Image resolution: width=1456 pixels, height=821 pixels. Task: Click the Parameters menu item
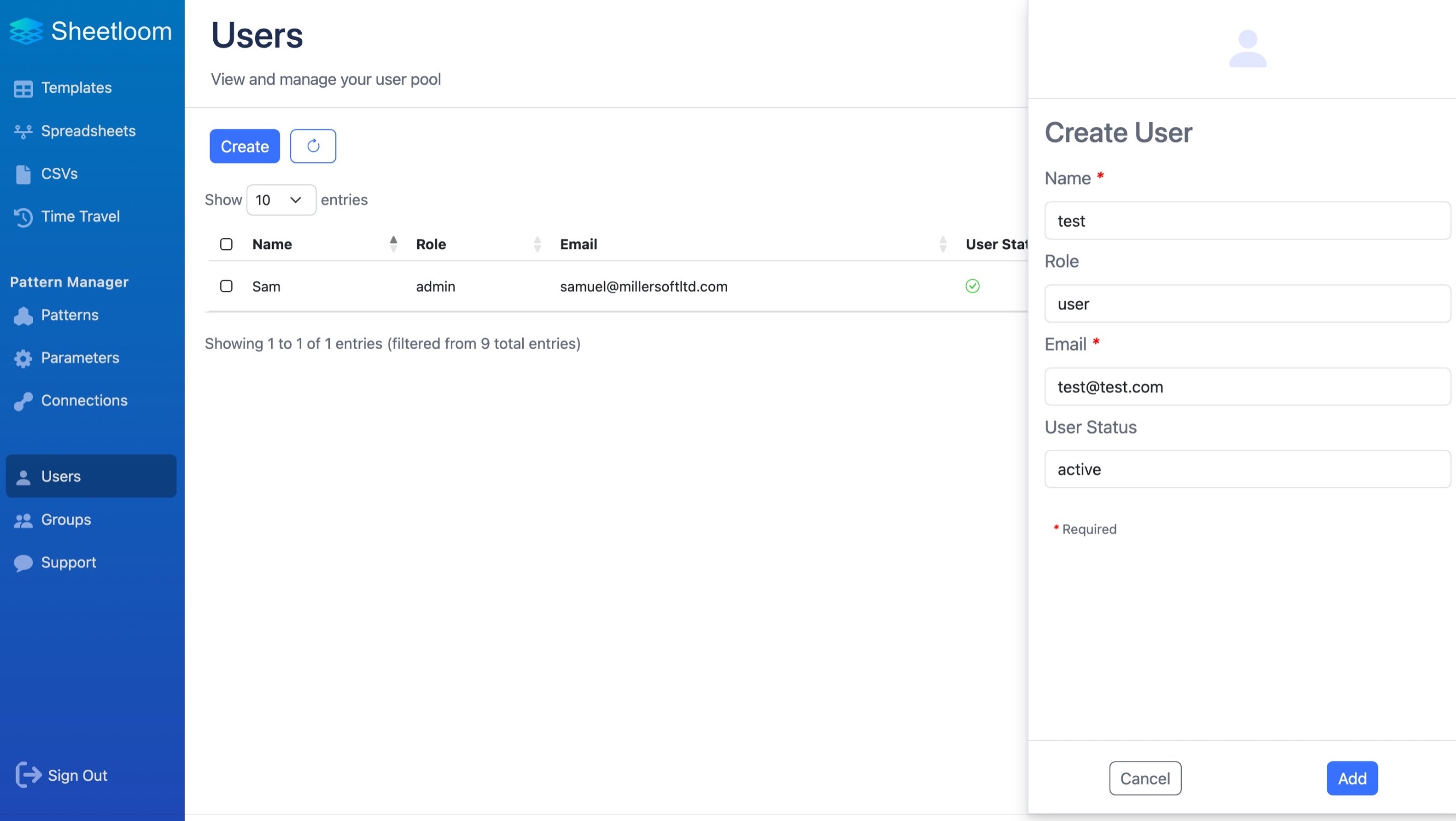click(x=80, y=358)
